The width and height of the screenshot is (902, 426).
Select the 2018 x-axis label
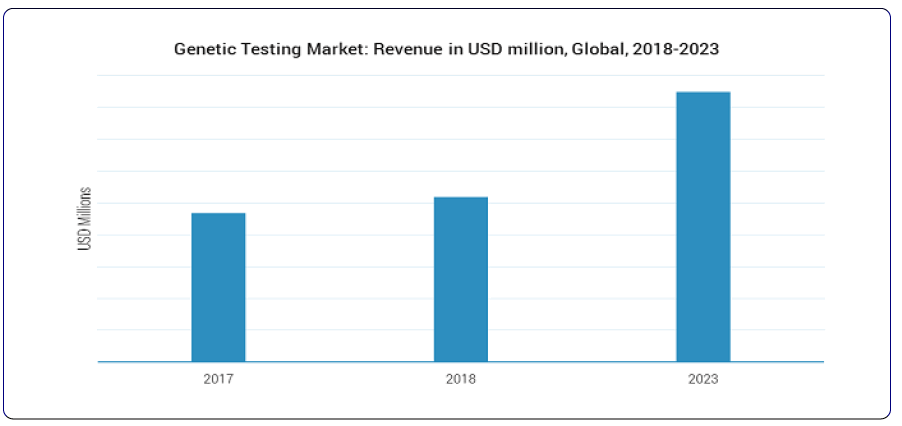click(461, 380)
